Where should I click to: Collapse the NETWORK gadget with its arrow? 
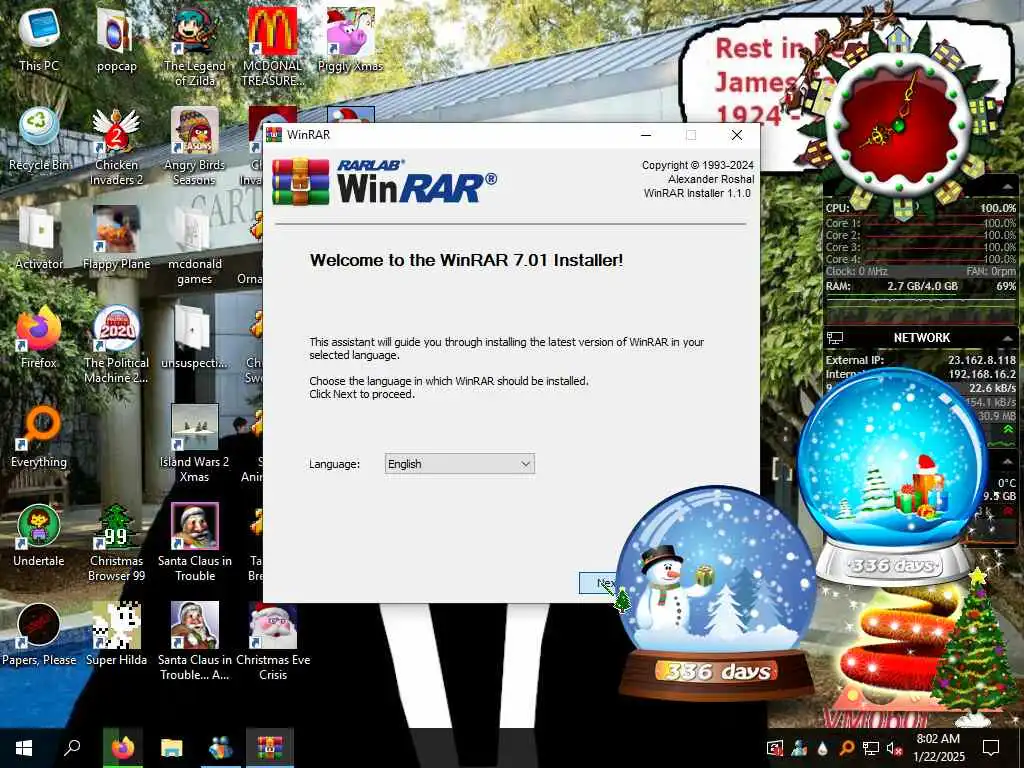[x=1008, y=338]
